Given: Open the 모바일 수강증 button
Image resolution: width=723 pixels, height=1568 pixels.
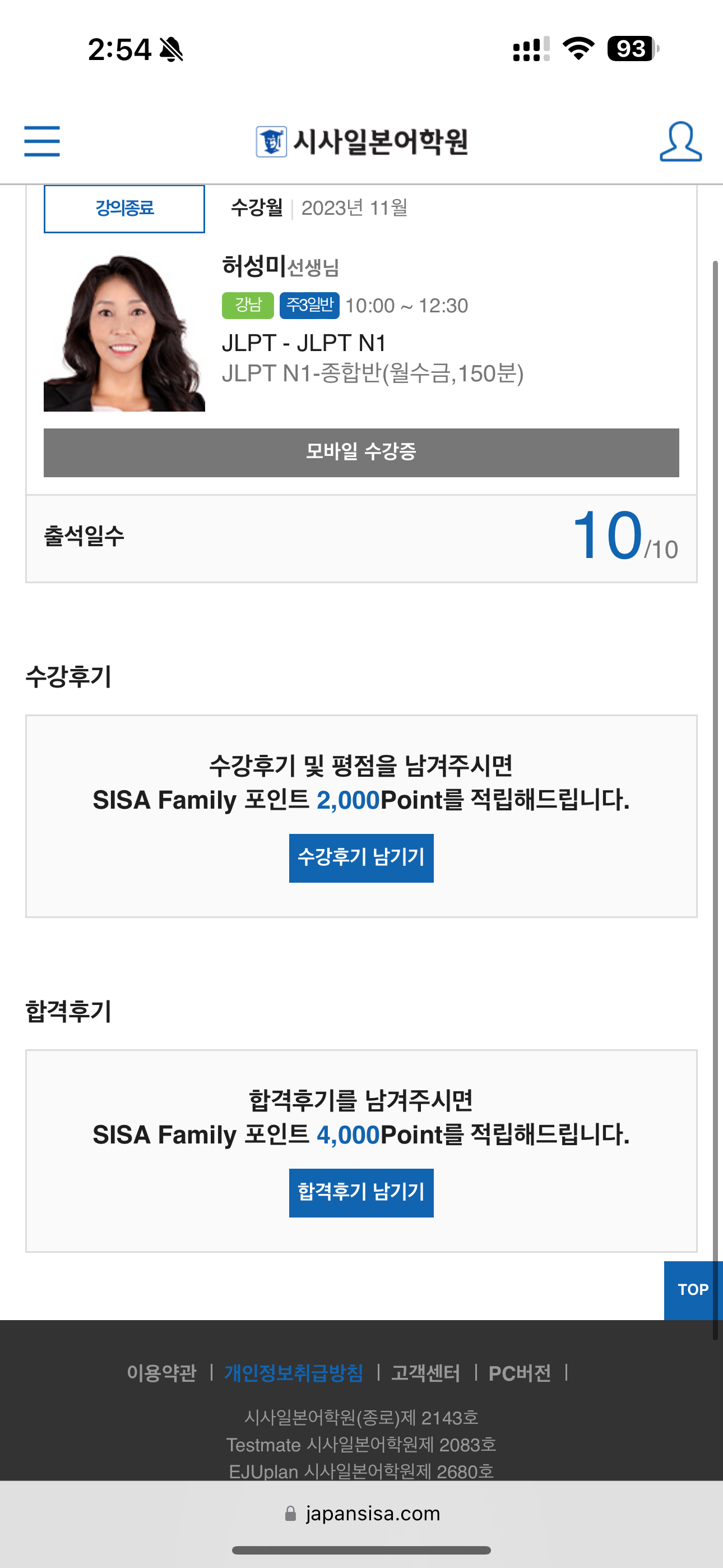Looking at the screenshot, I should coord(361,452).
